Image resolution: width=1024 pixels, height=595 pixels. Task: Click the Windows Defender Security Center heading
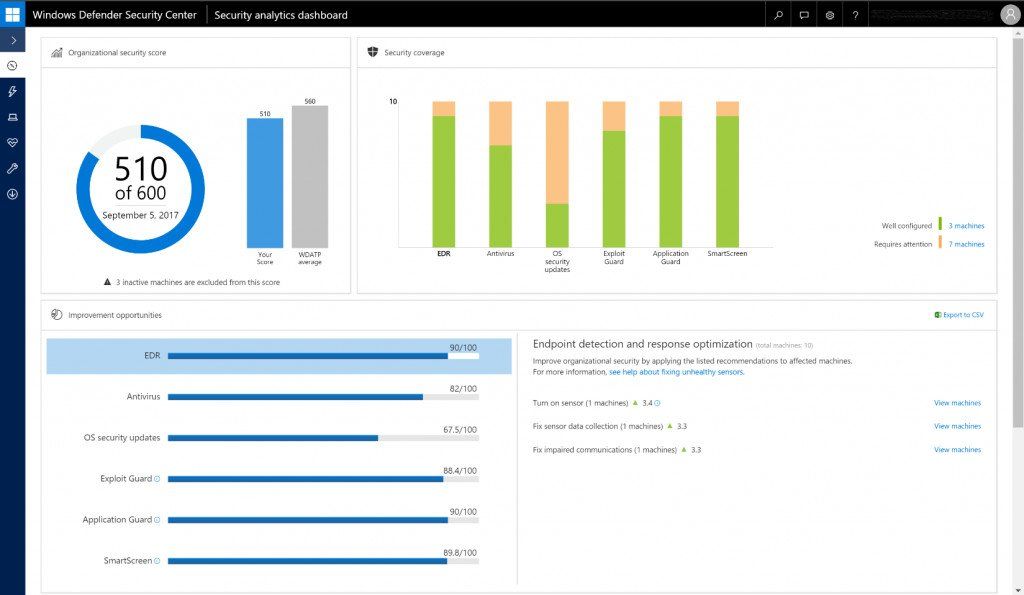tap(113, 15)
